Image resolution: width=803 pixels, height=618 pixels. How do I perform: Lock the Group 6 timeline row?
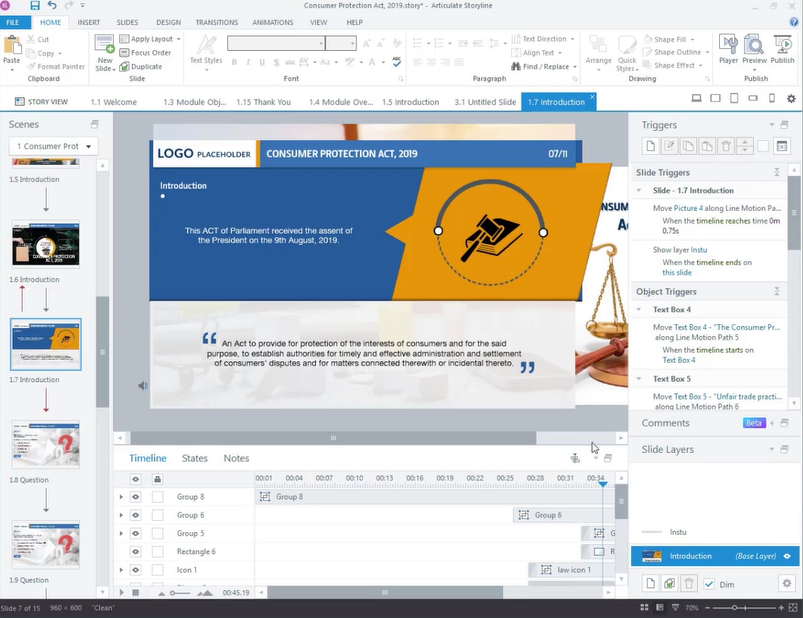tap(158, 515)
